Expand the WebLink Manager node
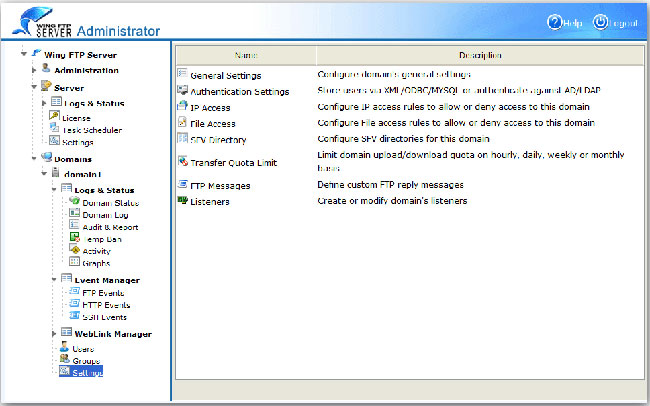The height and width of the screenshot is (406, 650). point(54,333)
